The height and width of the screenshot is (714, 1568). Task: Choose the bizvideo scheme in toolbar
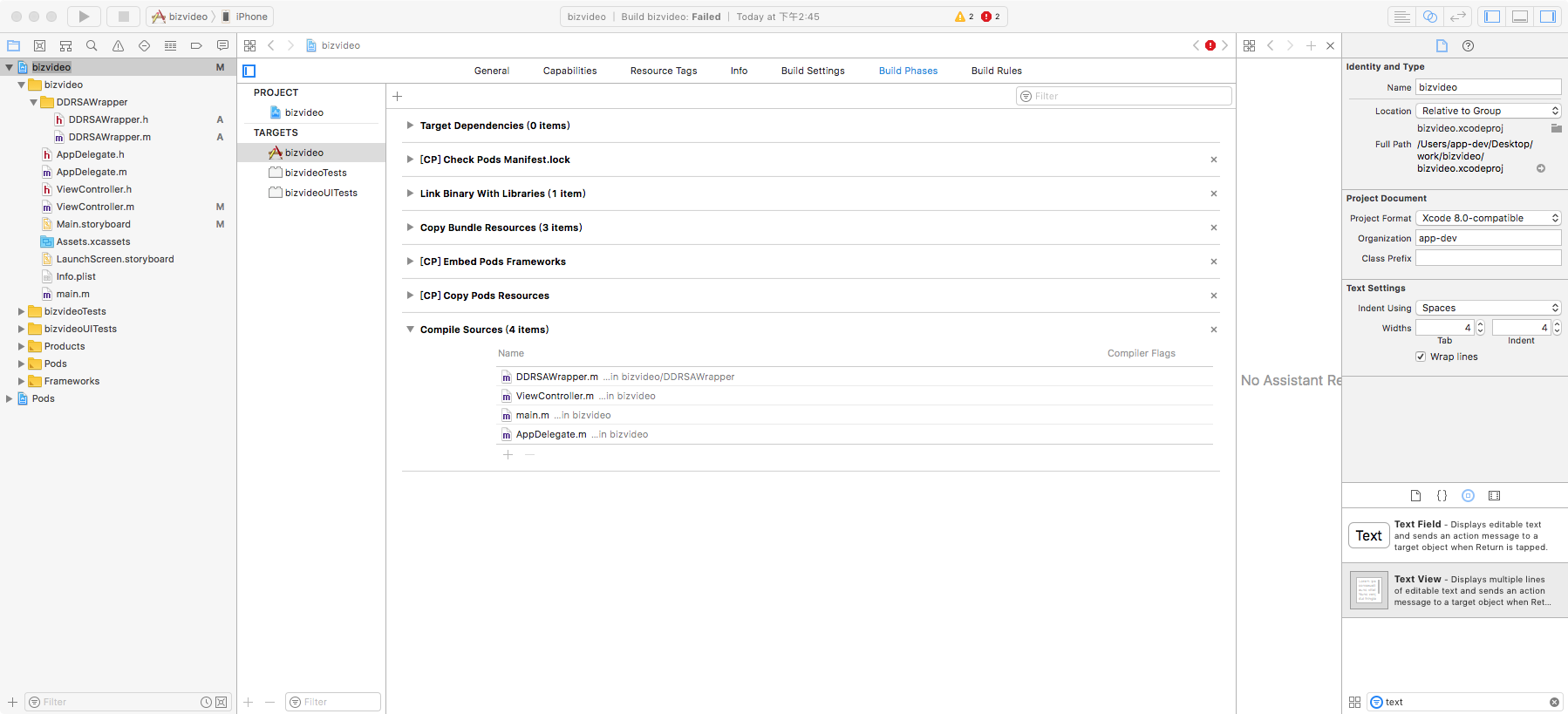point(181,17)
